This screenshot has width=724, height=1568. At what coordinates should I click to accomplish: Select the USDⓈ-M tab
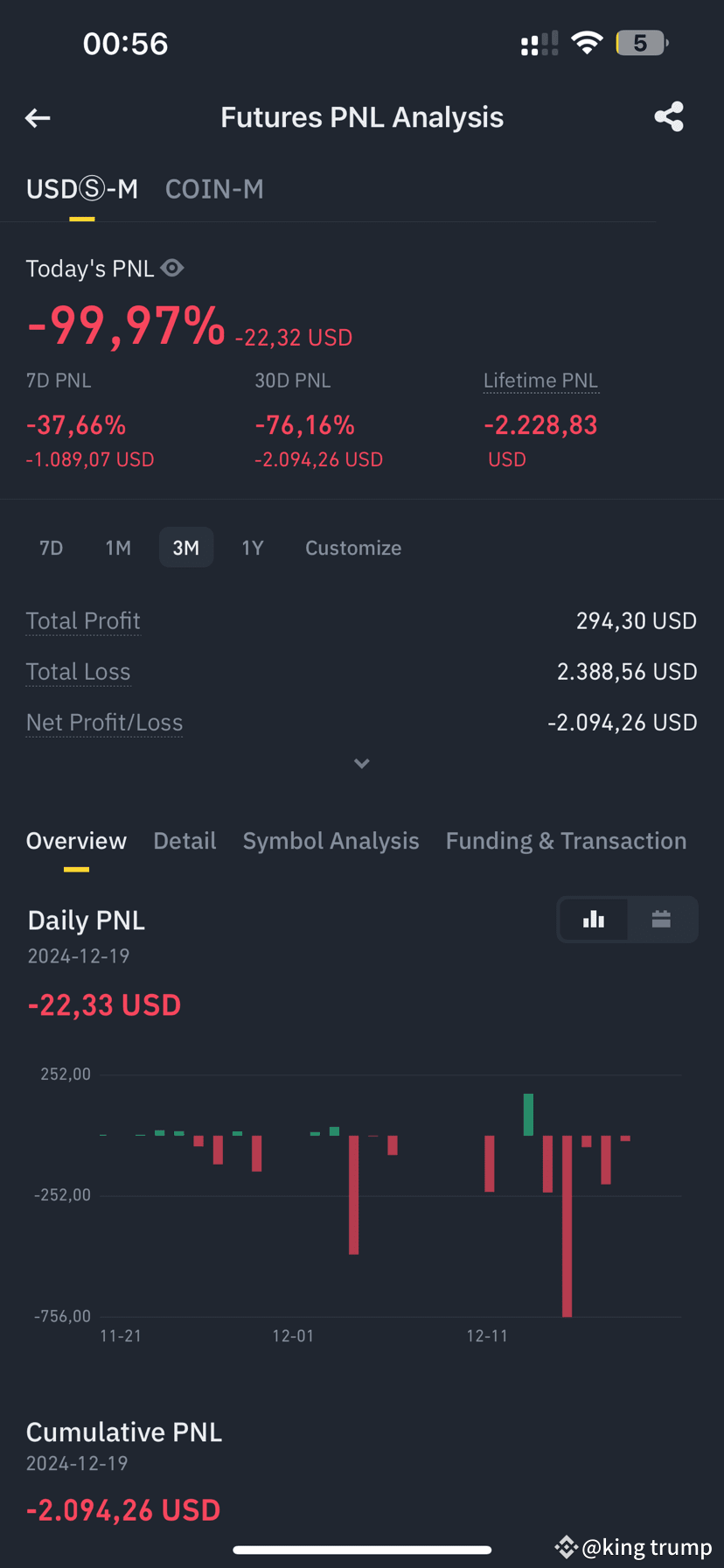(82, 189)
